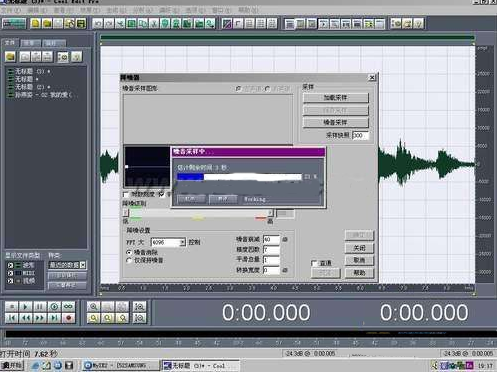The height and width of the screenshot is (372, 497).
Task: Click the Stop transport button
Action: coord(12,306)
